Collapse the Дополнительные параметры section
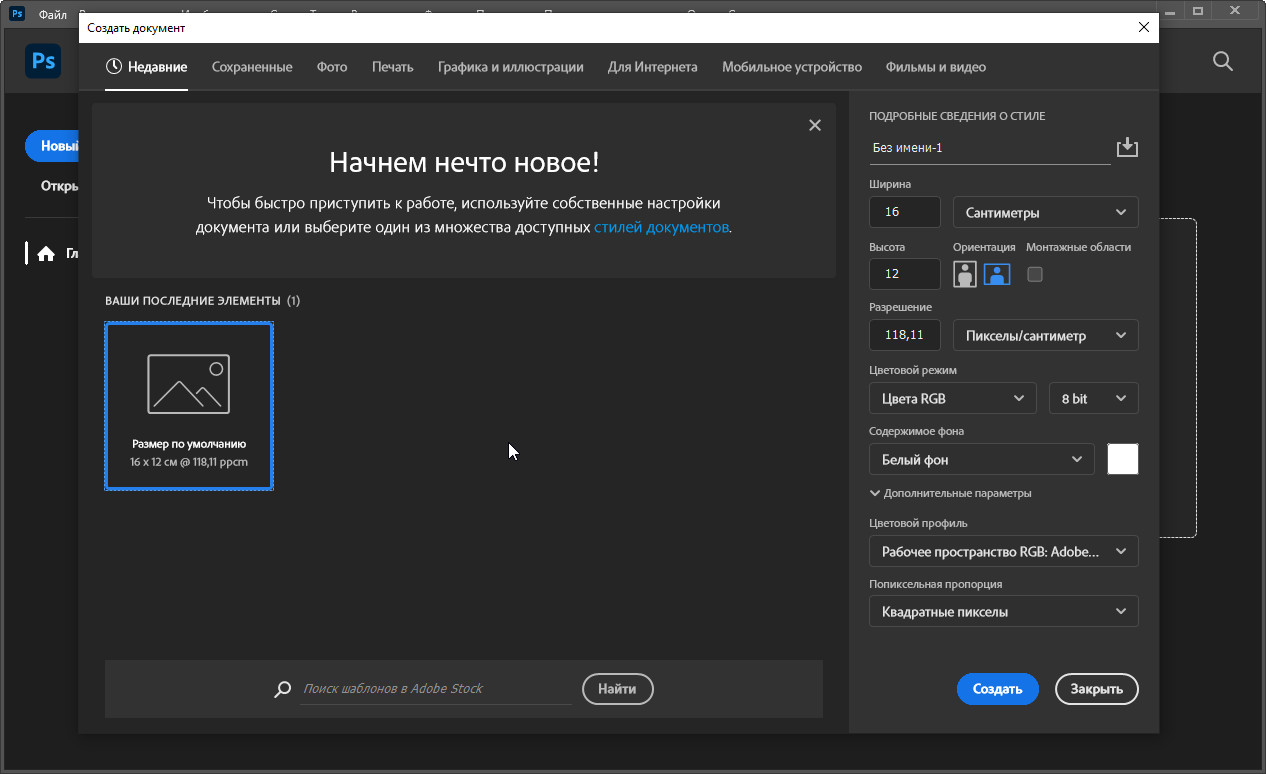This screenshot has width=1266, height=774. click(950, 493)
